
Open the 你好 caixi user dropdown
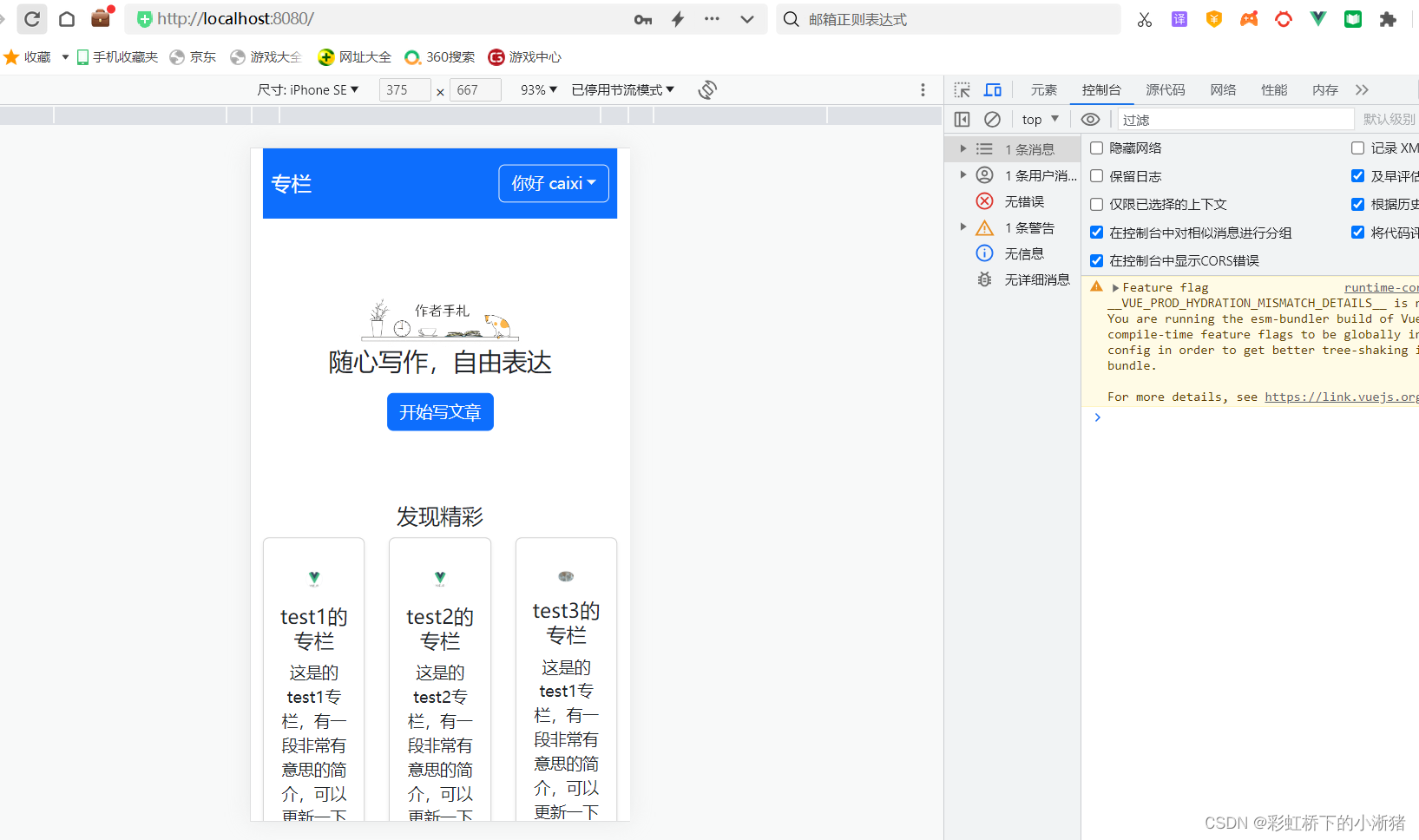pos(553,183)
